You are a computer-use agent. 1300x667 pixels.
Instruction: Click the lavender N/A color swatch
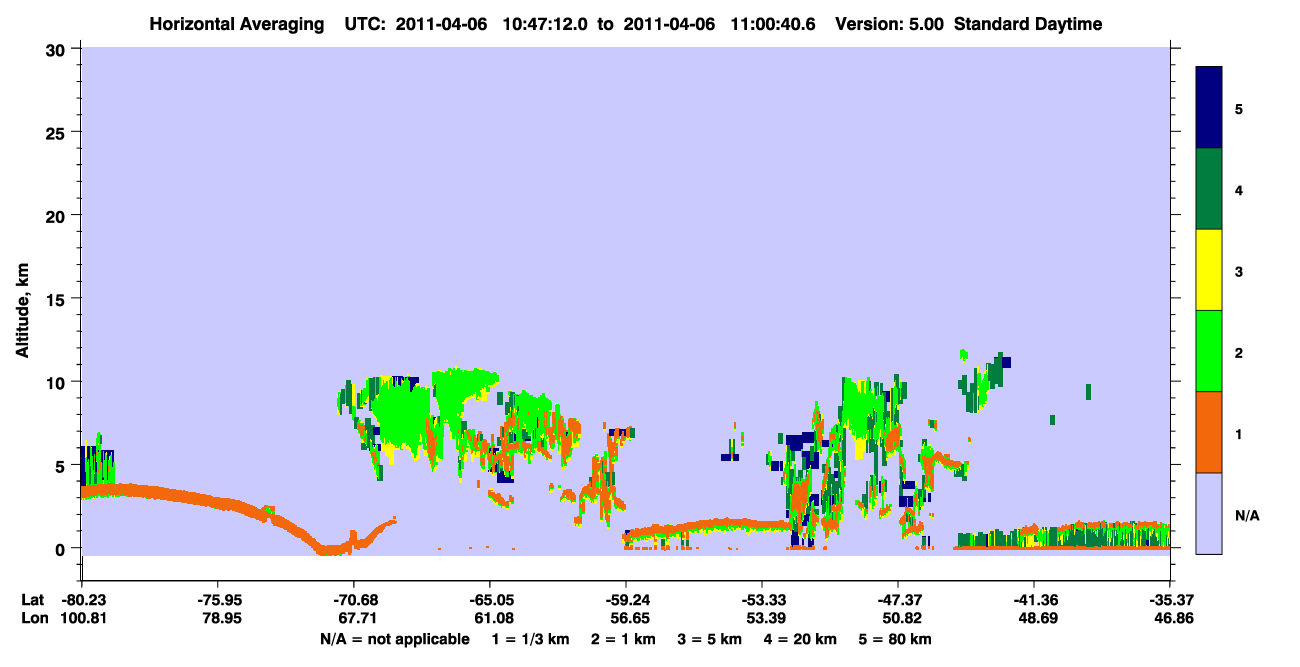1209,513
